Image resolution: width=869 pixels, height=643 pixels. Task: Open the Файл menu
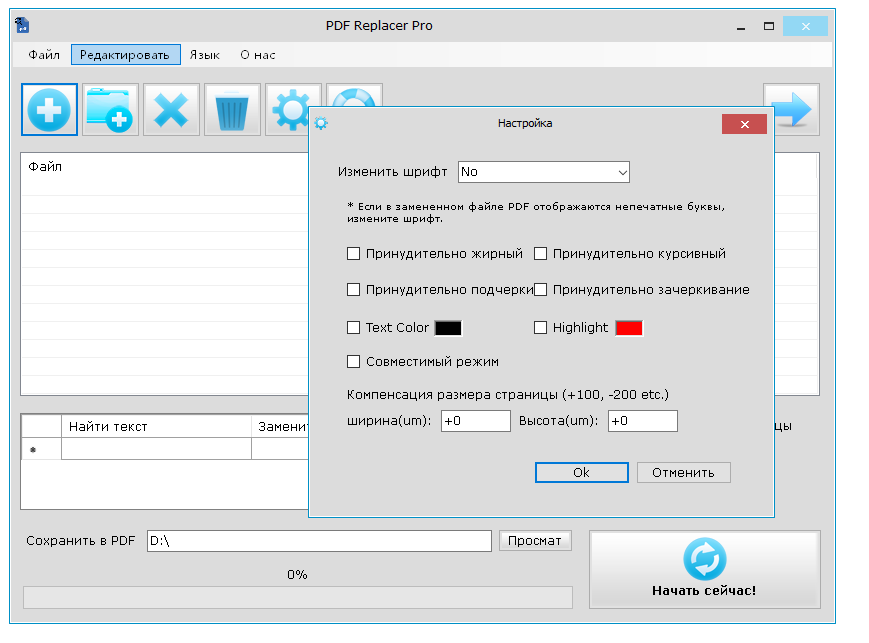click(44, 55)
